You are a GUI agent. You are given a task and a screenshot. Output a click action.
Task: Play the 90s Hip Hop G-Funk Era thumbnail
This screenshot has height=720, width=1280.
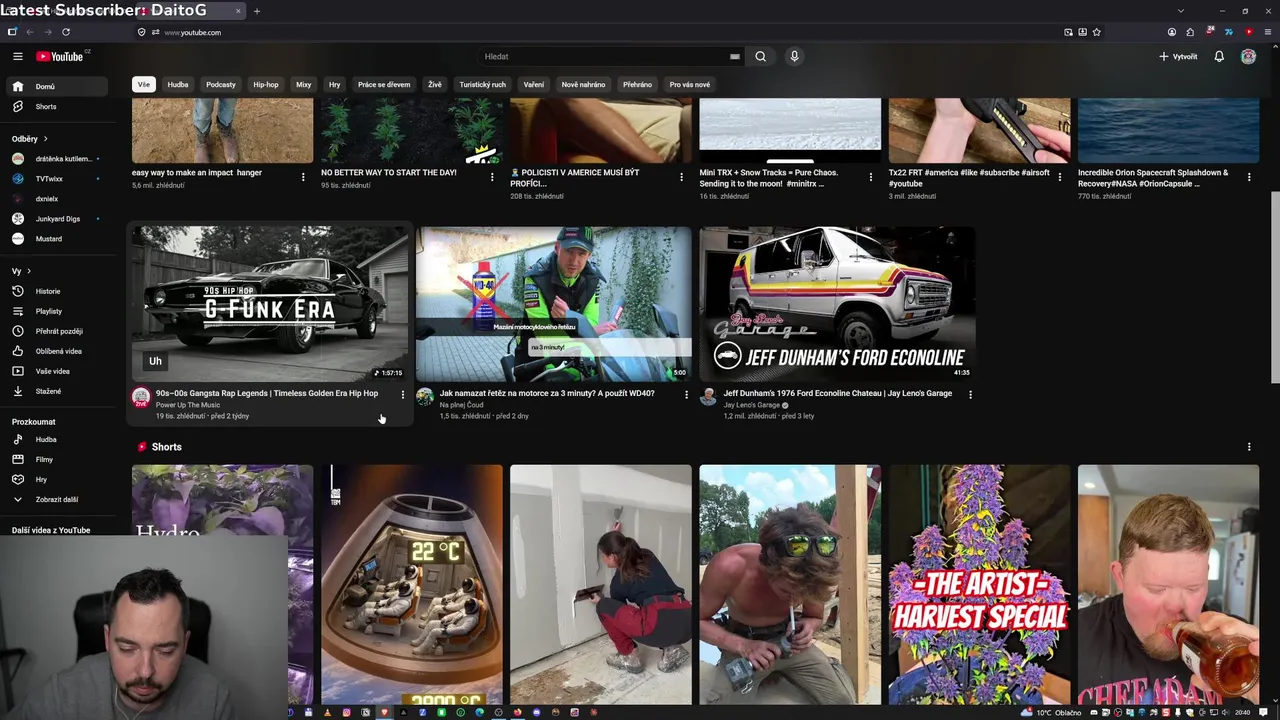tap(270, 304)
